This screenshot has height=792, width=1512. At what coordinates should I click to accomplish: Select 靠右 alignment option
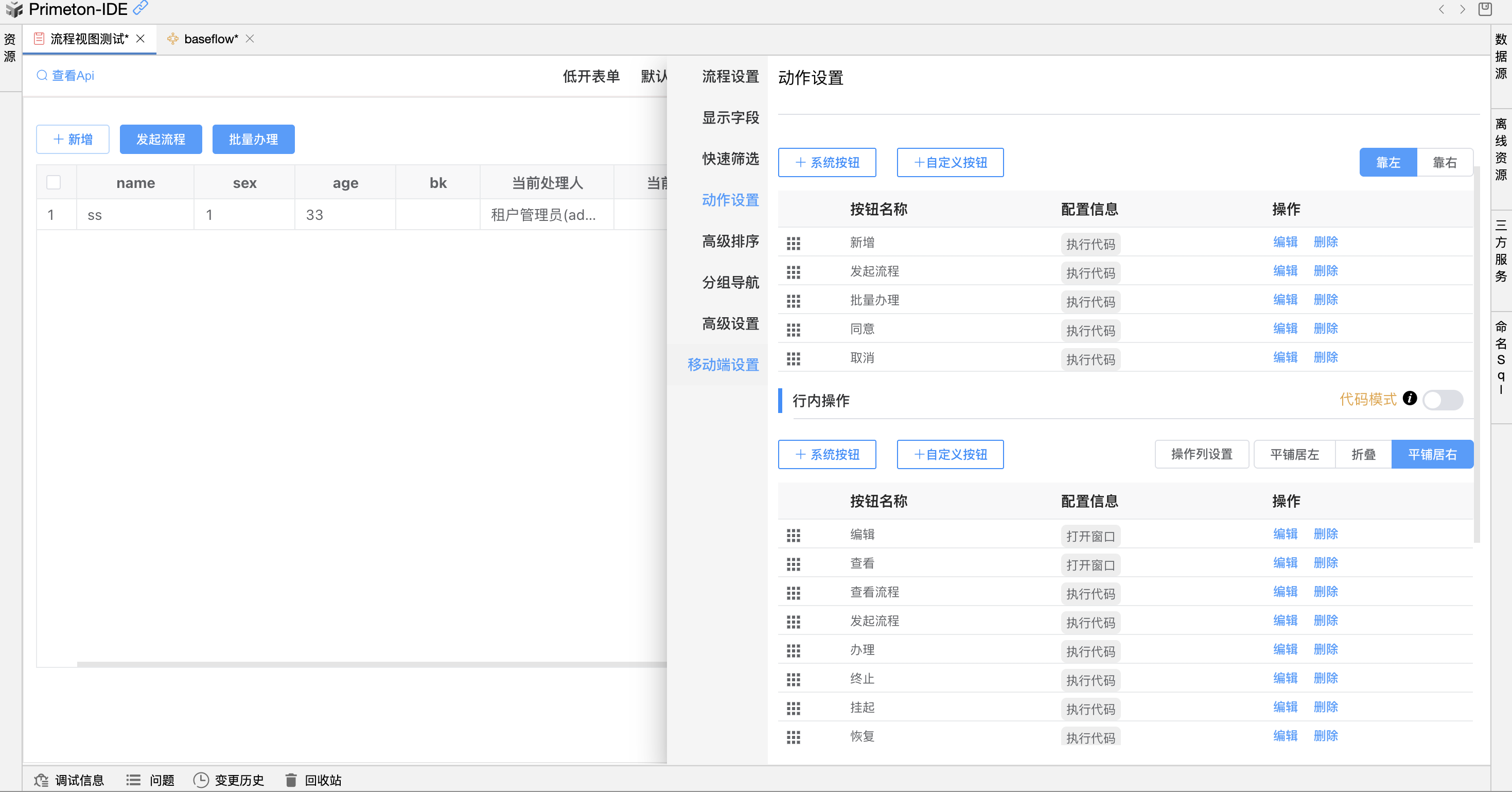pyautogui.click(x=1444, y=163)
